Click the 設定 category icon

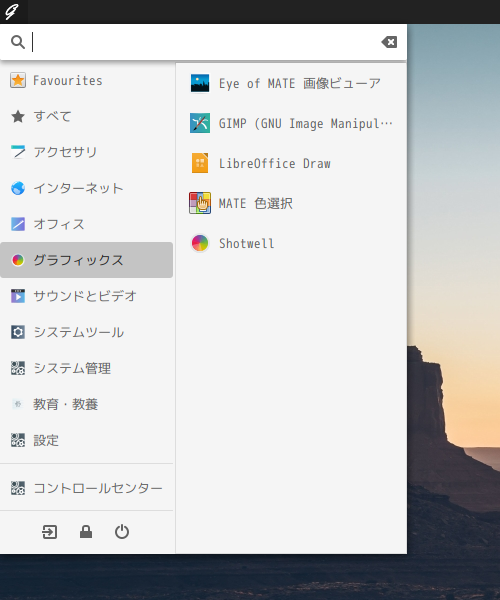click(x=18, y=440)
